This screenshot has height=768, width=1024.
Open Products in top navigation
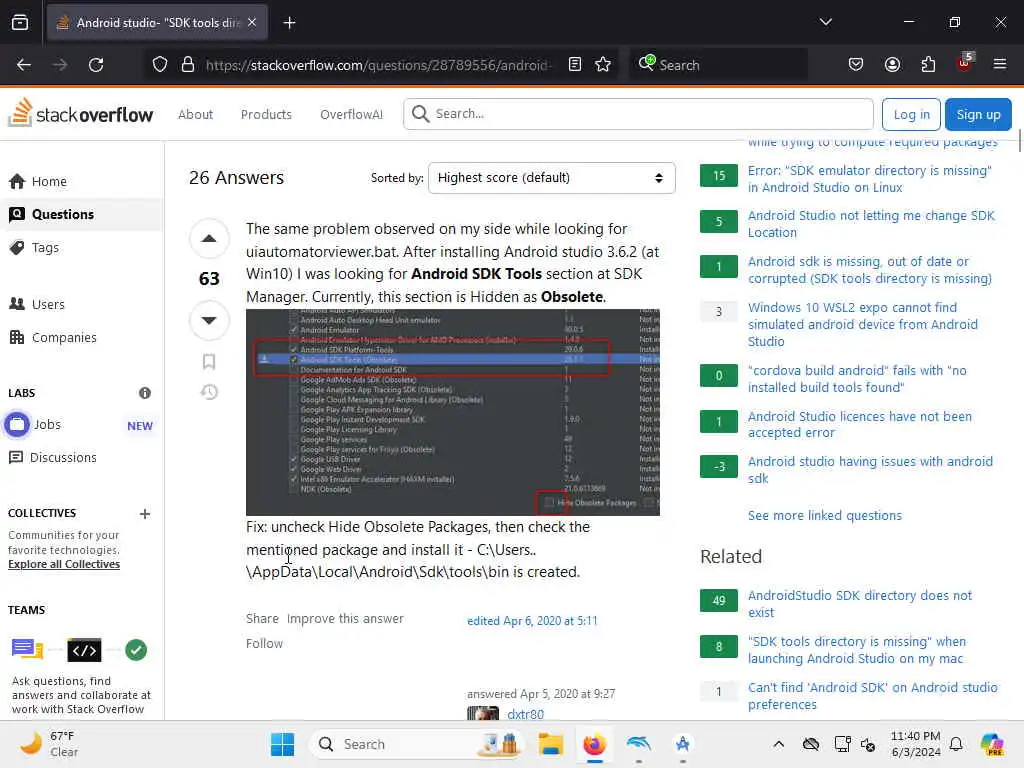point(266,114)
